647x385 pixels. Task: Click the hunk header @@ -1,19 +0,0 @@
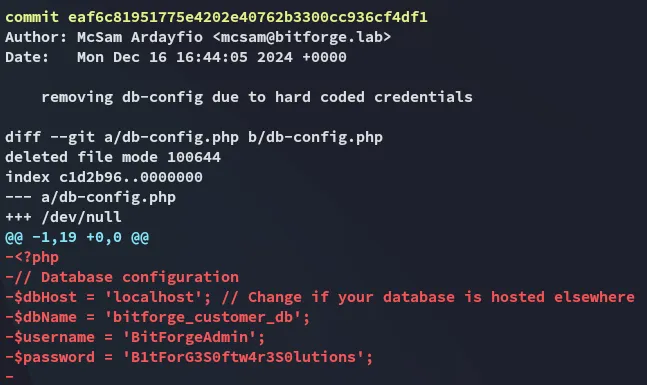(x=77, y=237)
